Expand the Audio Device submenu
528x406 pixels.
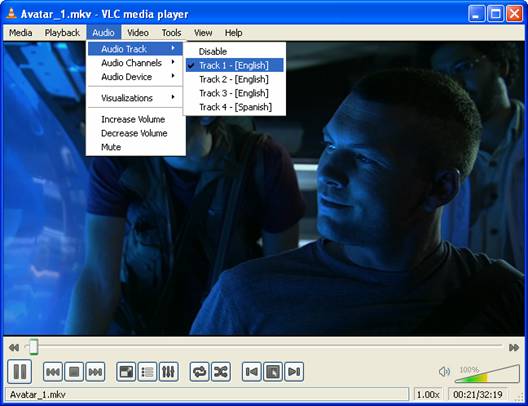pyautogui.click(x=135, y=77)
